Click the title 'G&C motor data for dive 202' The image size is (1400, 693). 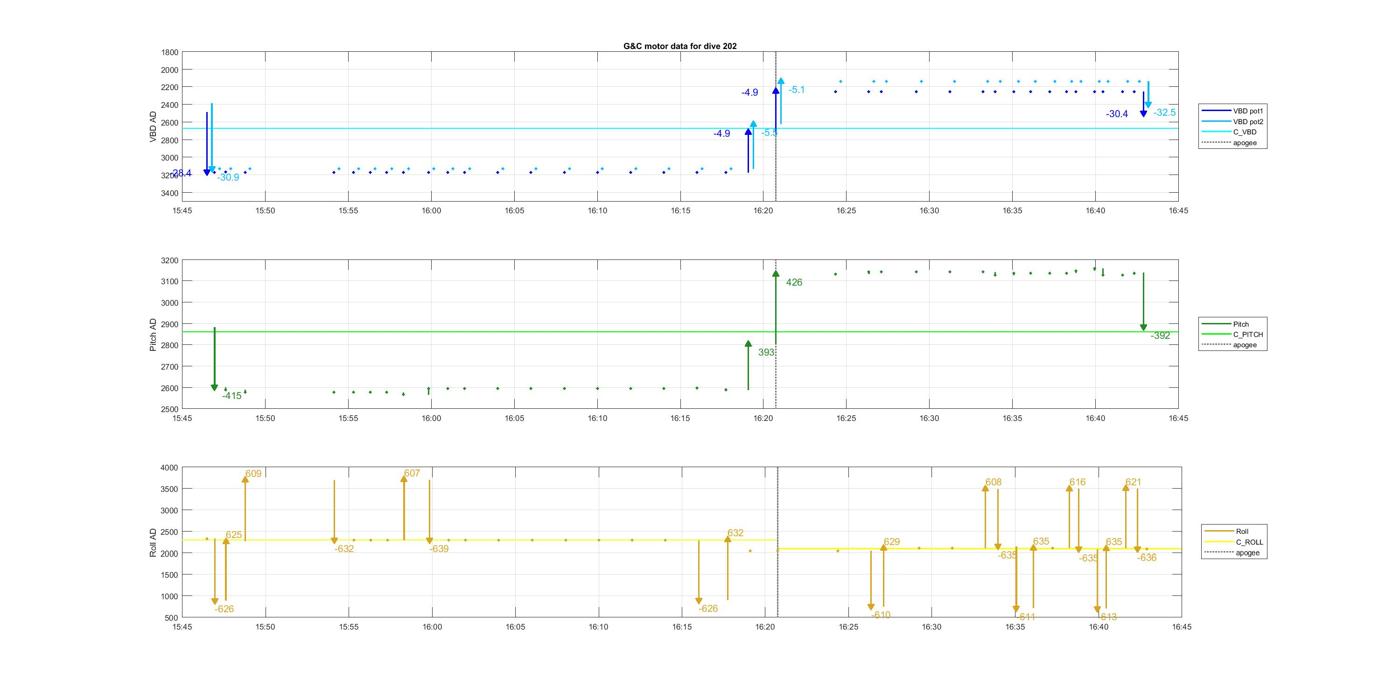[680, 46]
